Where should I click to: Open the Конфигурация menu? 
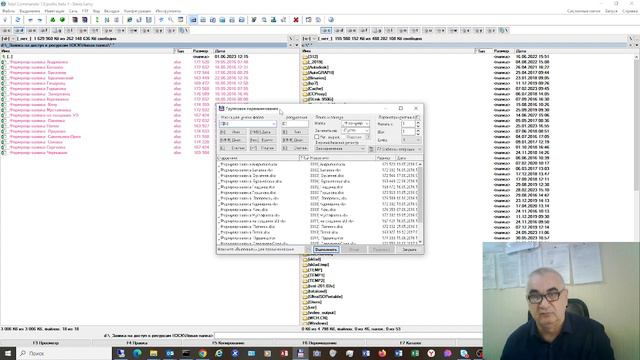click(x=138, y=11)
